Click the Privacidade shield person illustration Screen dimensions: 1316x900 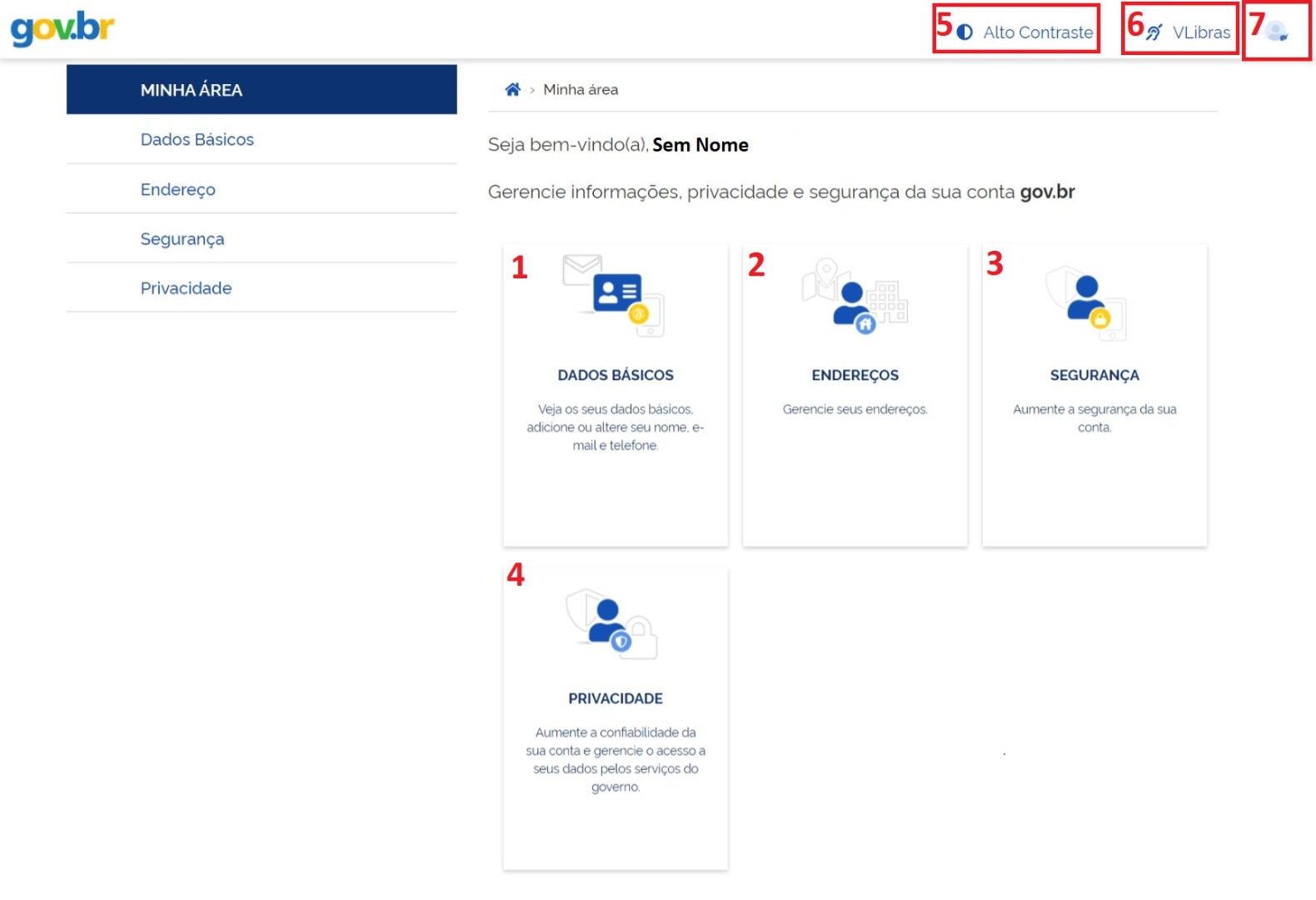(611, 624)
